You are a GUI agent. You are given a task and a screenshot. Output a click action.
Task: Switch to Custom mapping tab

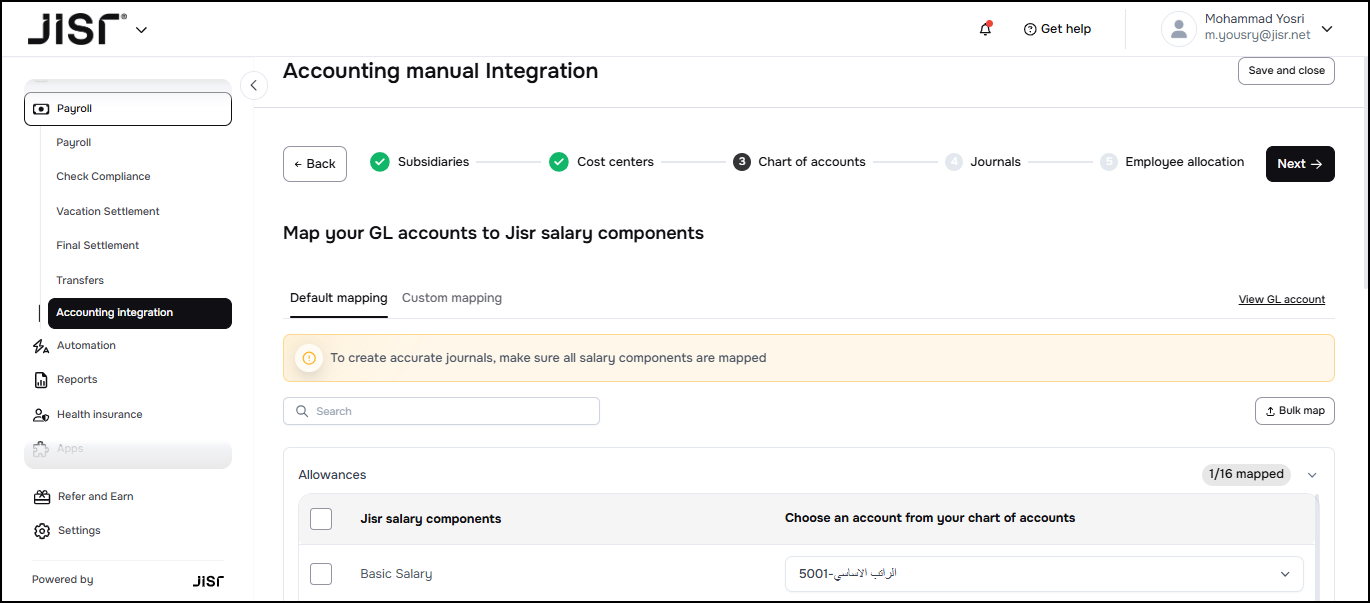click(x=452, y=298)
